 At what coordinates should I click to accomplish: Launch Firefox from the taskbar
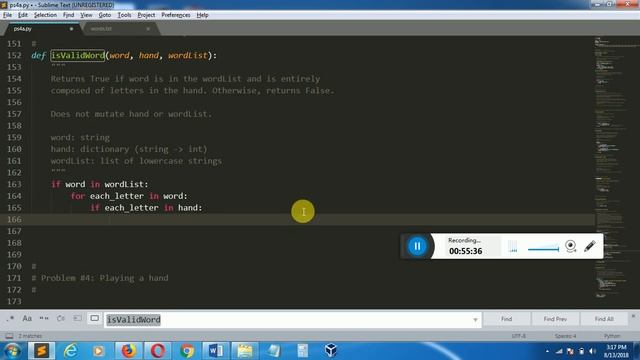128,351
